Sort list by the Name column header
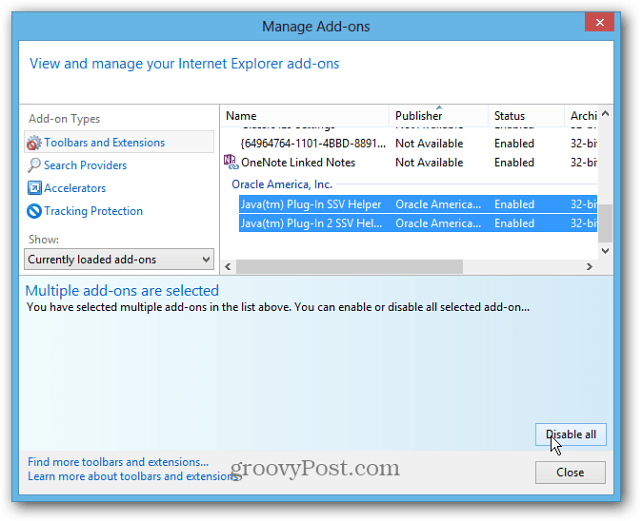This screenshot has width=640, height=521. [x=304, y=116]
